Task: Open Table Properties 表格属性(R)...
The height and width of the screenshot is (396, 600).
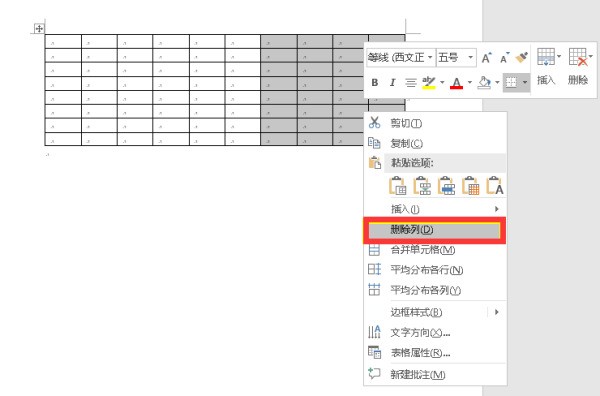Action: 435,352
